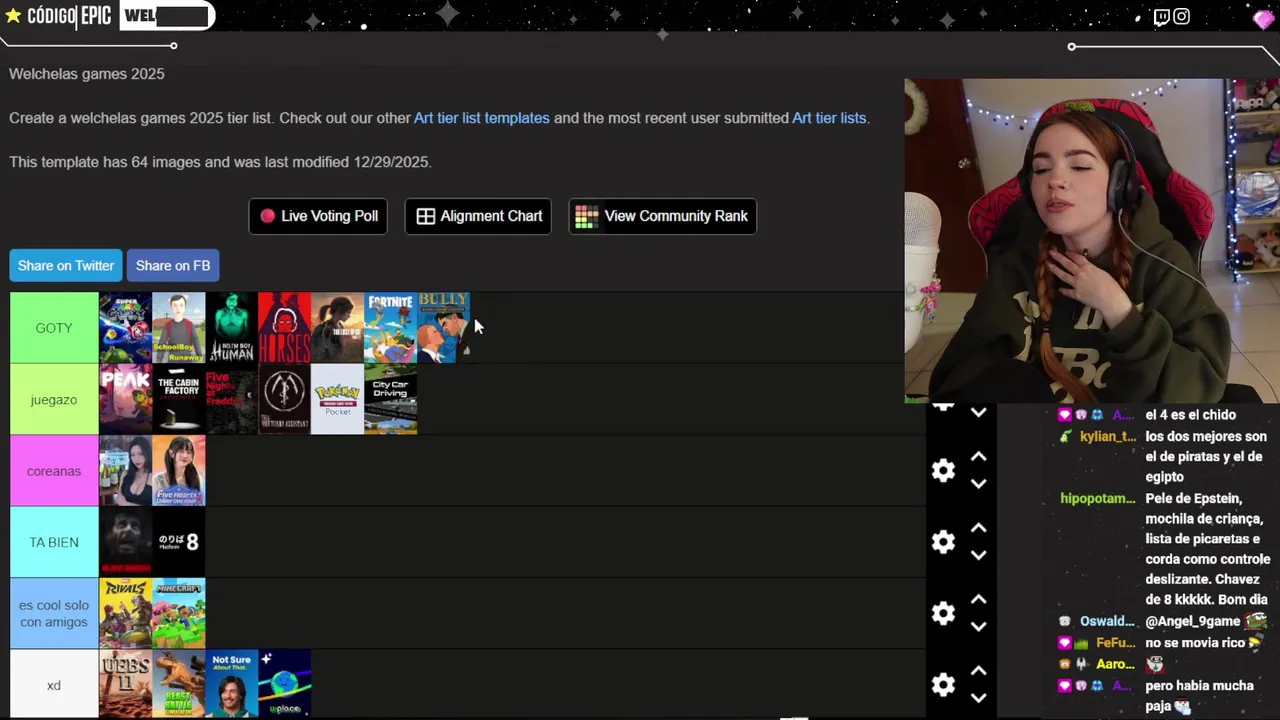
Task: Click the streamer webcam overlay
Action: pos(1092,241)
